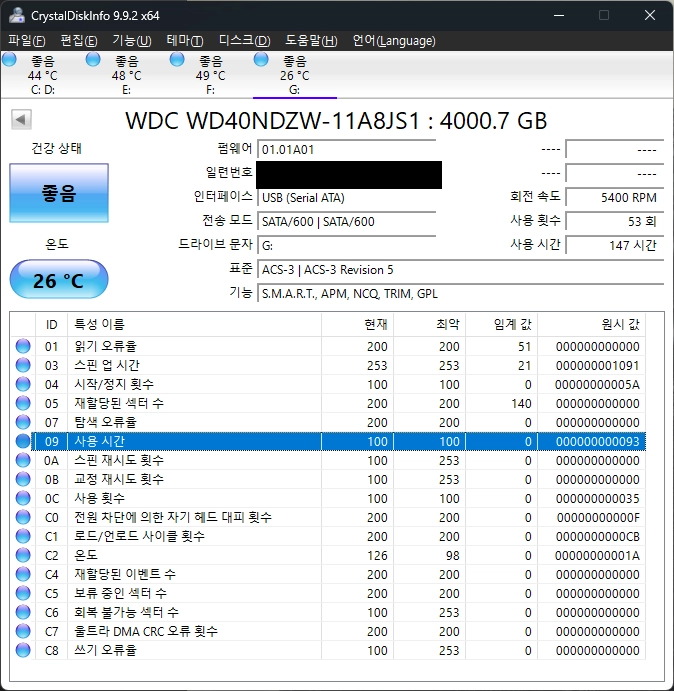Image resolution: width=674 pixels, height=691 pixels.
Task: Click the 26 °C temperature button
Action: (x=59, y=279)
